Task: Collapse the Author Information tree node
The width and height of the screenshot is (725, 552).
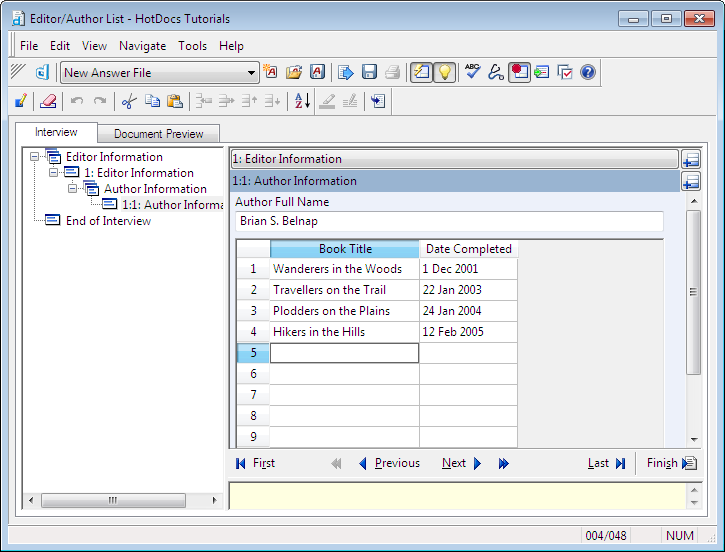Action: [73, 189]
